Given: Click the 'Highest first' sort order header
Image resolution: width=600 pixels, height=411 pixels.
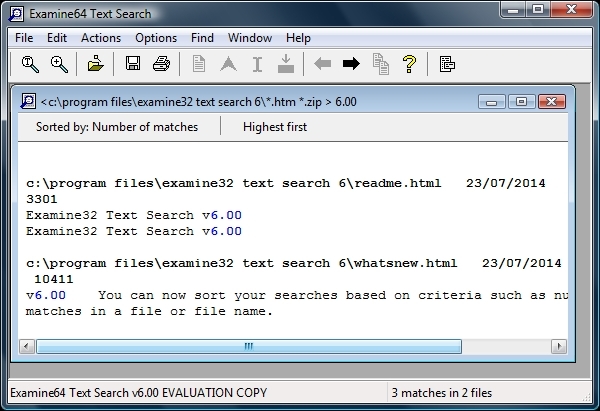Looking at the screenshot, I should click(275, 127).
